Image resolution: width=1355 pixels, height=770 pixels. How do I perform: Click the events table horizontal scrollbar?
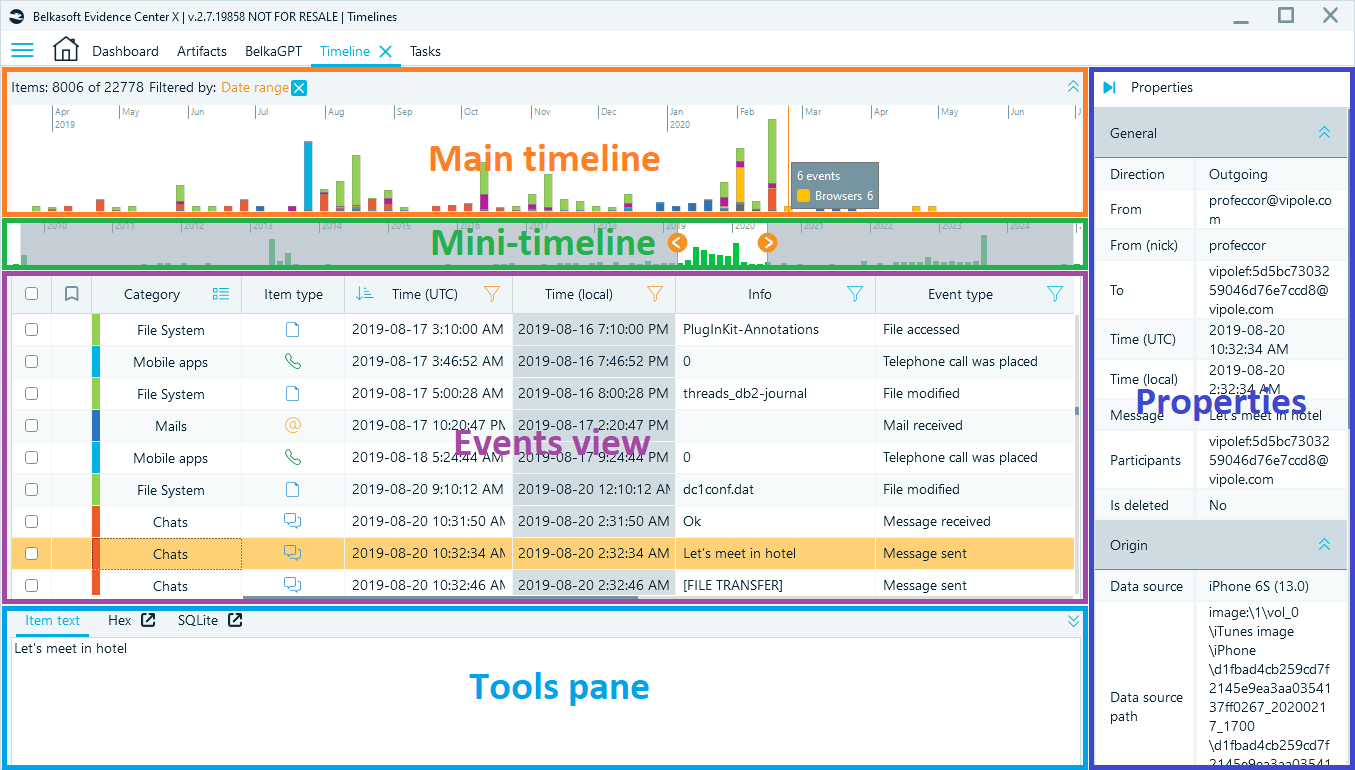point(440,598)
